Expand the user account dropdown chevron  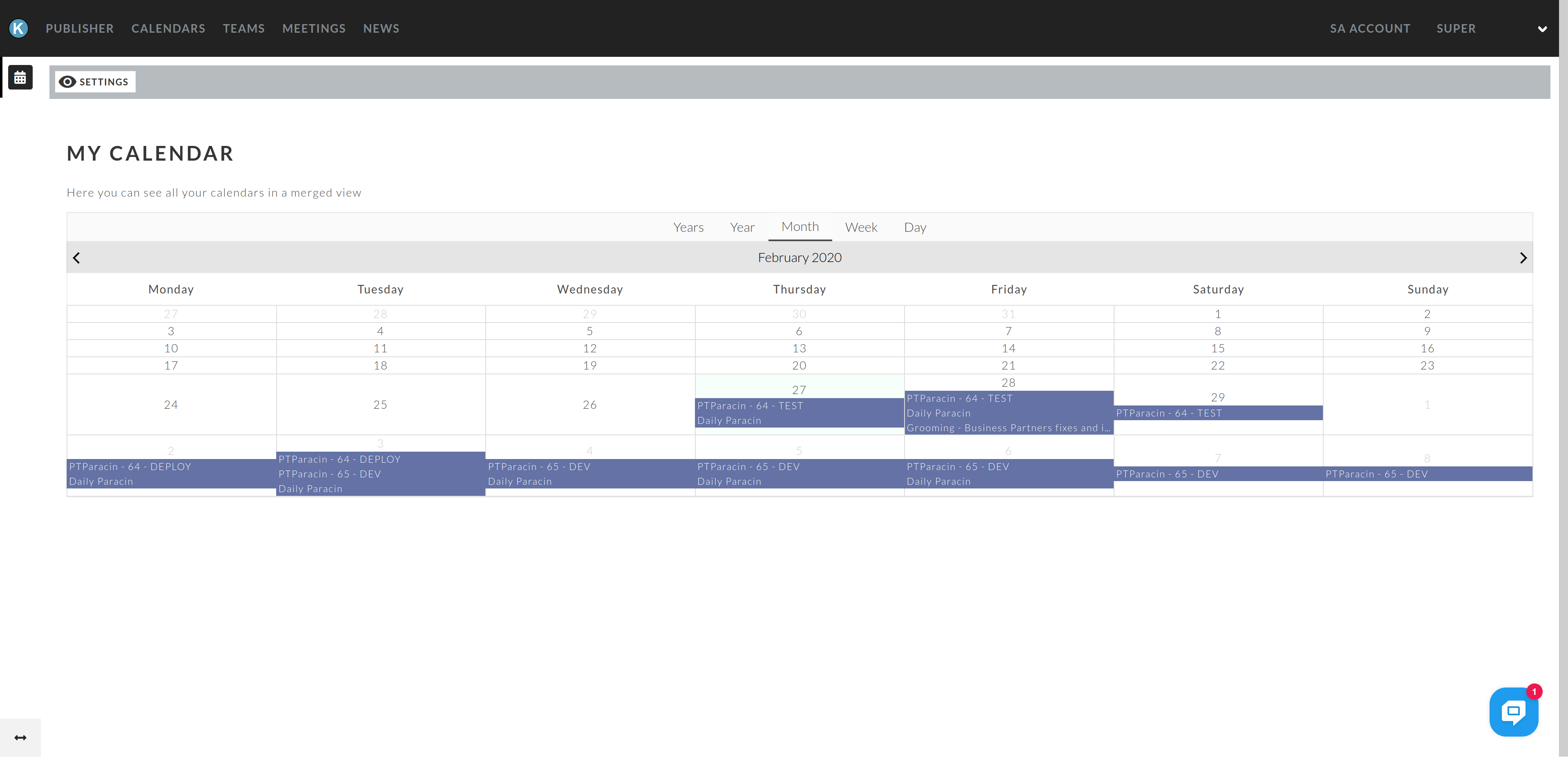[1542, 29]
